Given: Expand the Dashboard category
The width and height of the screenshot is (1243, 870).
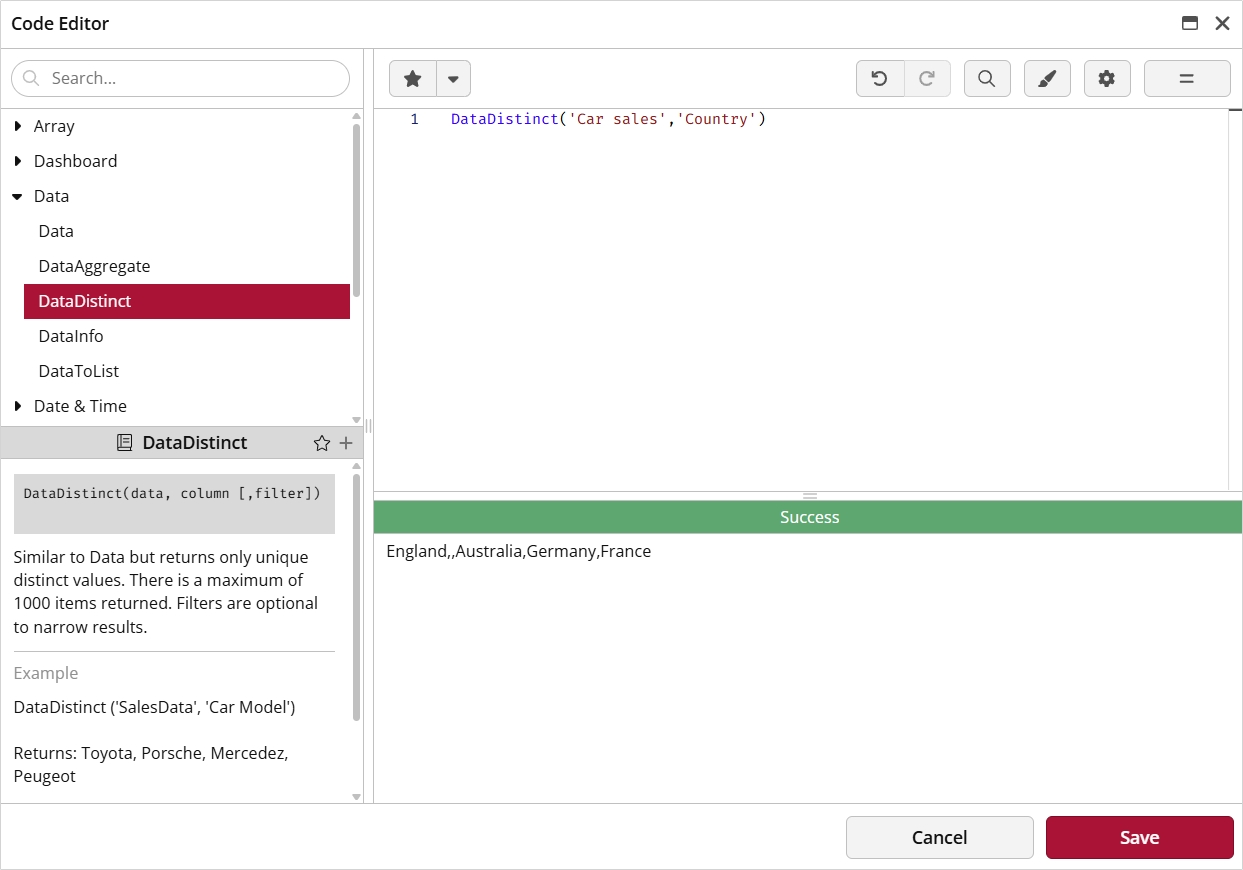Looking at the screenshot, I should [x=18, y=161].
